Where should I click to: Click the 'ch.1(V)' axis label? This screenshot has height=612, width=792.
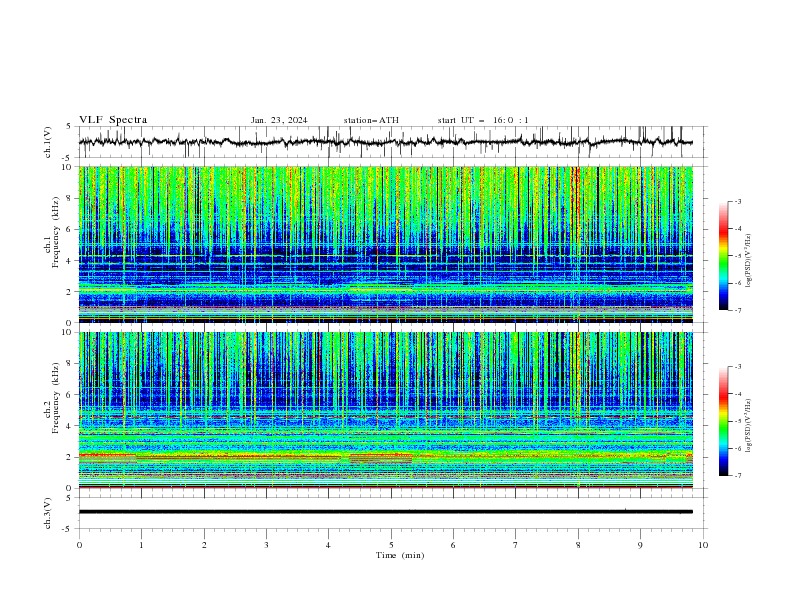(48, 142)
